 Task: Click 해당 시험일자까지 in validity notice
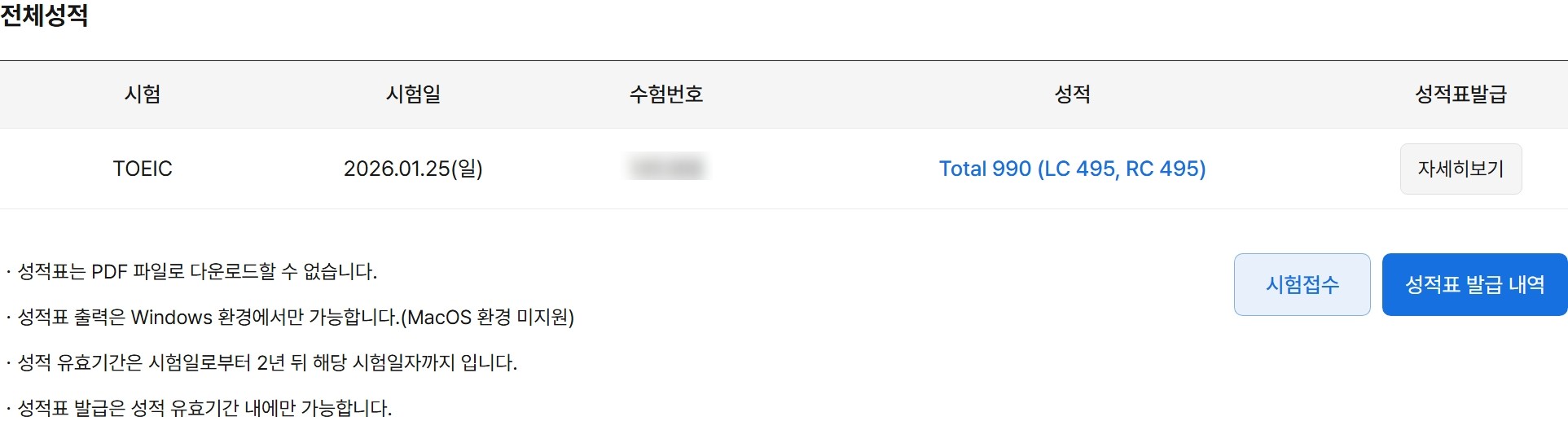click(x=383, y=362)
